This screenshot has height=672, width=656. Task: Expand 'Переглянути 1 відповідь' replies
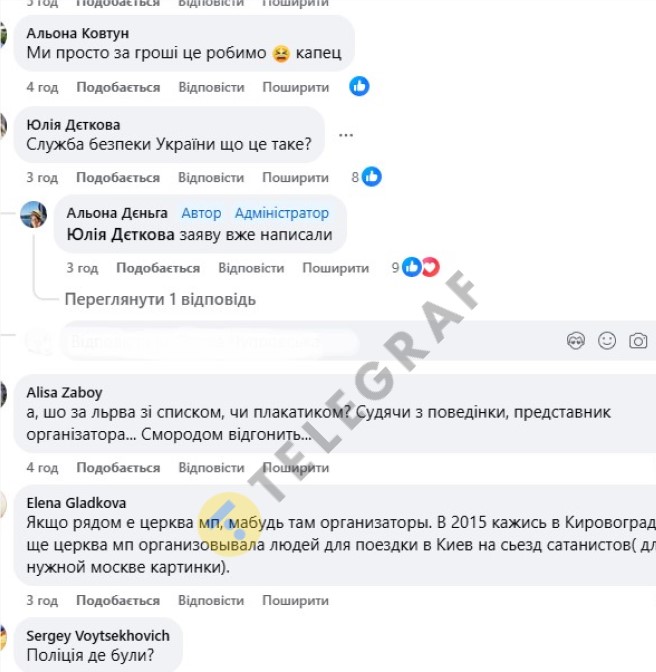(160, 299)
